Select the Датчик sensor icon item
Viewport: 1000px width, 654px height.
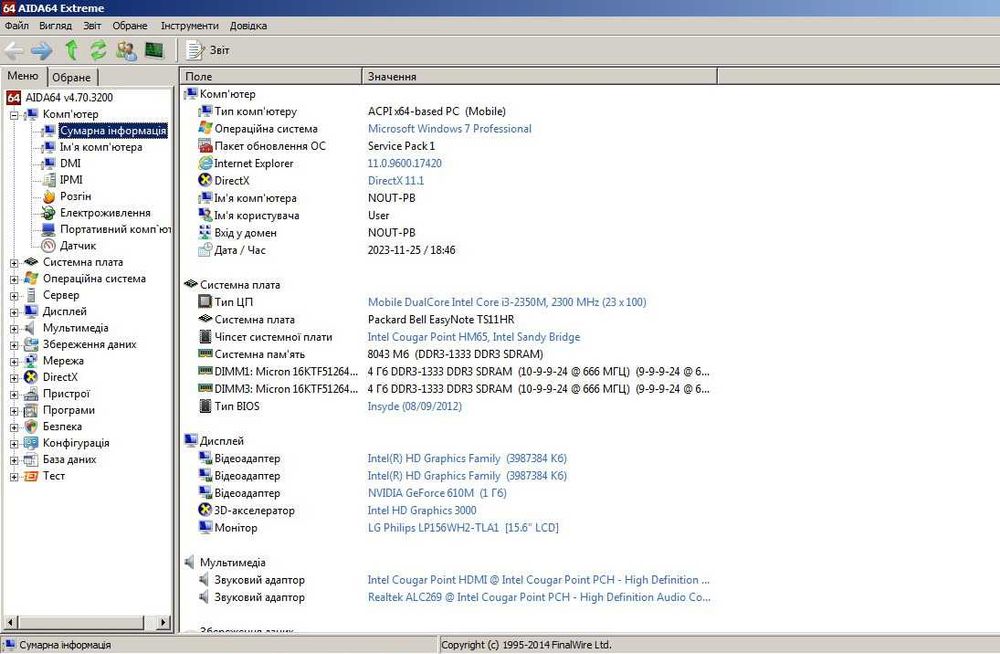point(48,246)
